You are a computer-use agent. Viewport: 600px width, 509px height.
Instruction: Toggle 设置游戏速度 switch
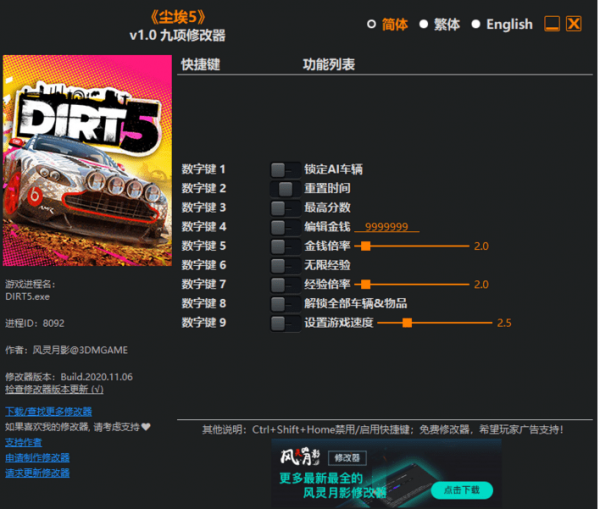point(285,323)
